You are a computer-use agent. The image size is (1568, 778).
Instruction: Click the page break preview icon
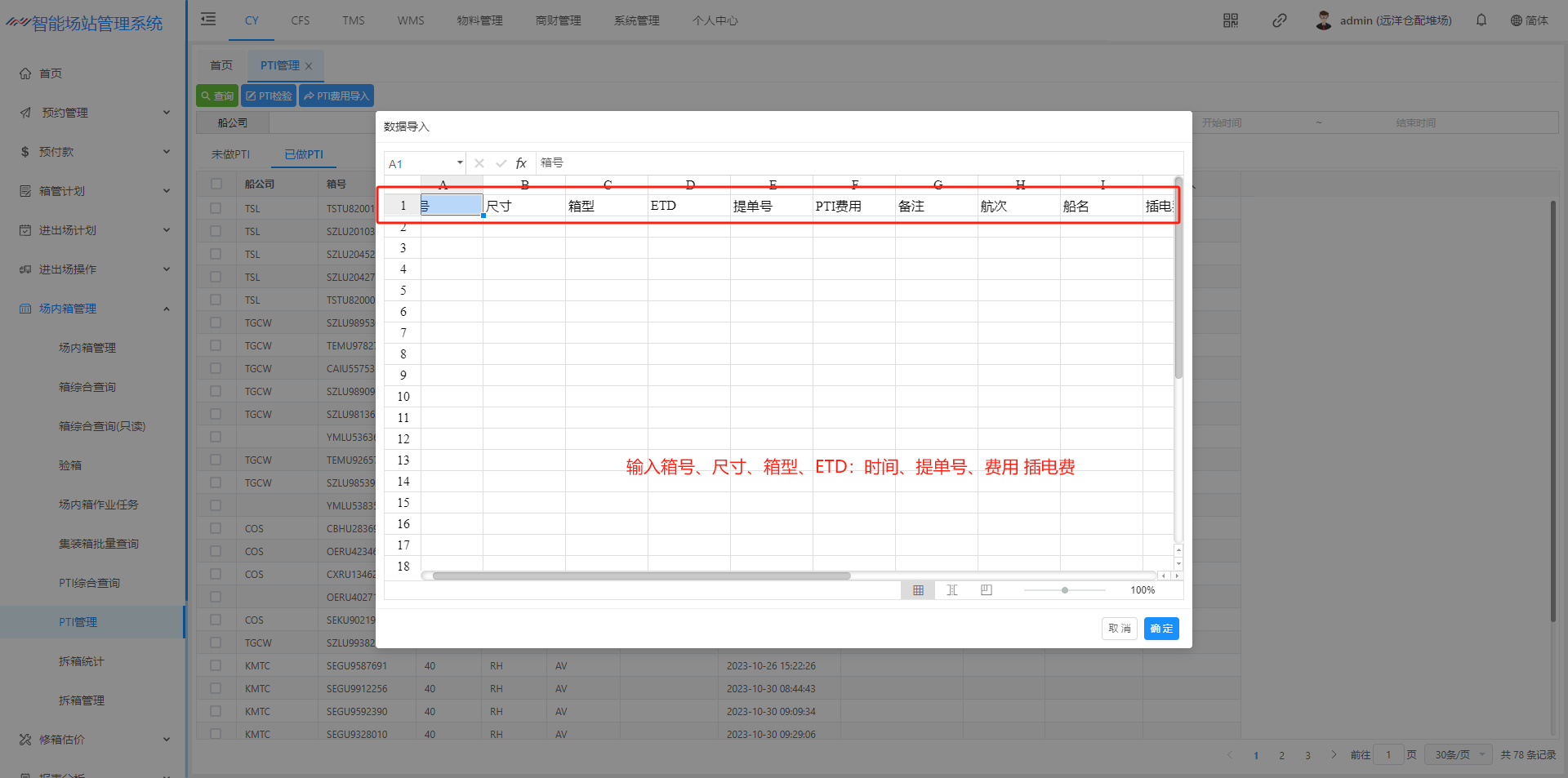[x=987, y=590]
